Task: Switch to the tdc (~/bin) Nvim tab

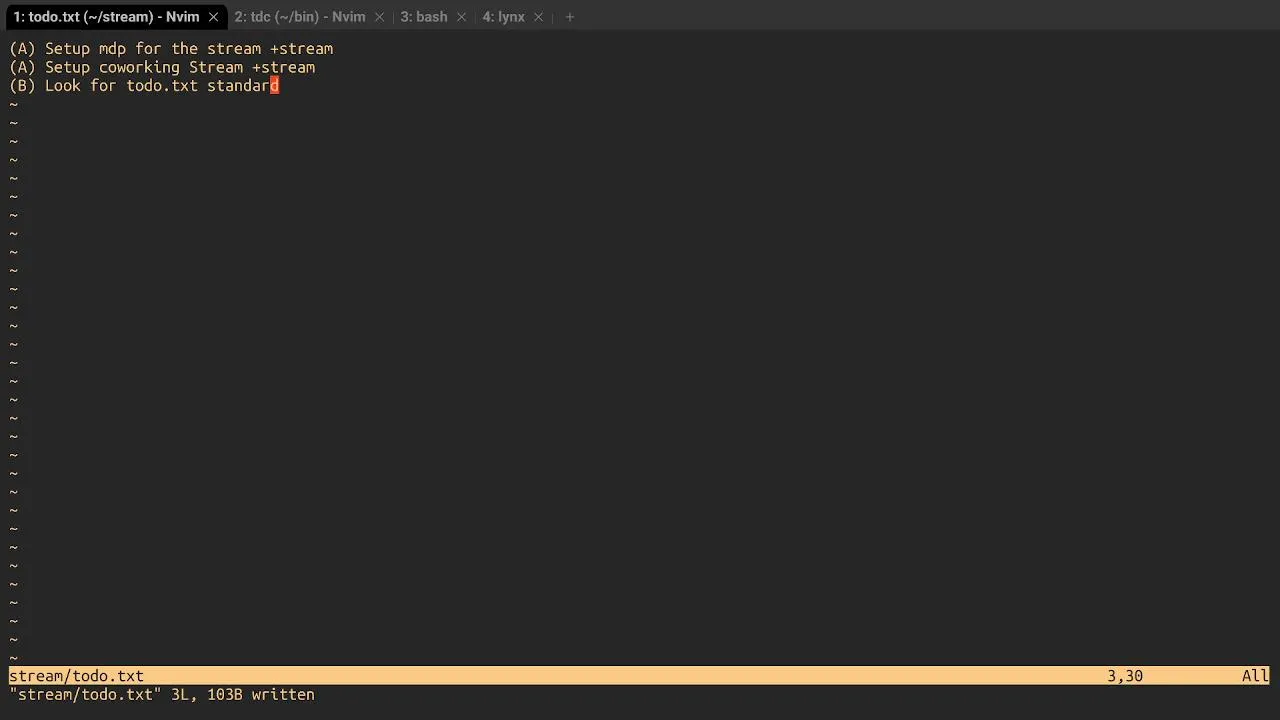Action: pyautogui.click(x=299, y=17)
